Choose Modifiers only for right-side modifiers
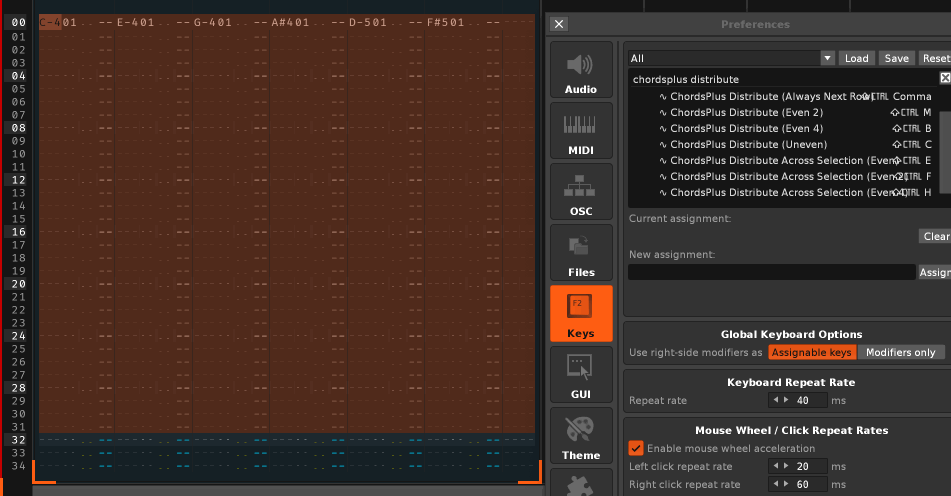 coord(900,352)
